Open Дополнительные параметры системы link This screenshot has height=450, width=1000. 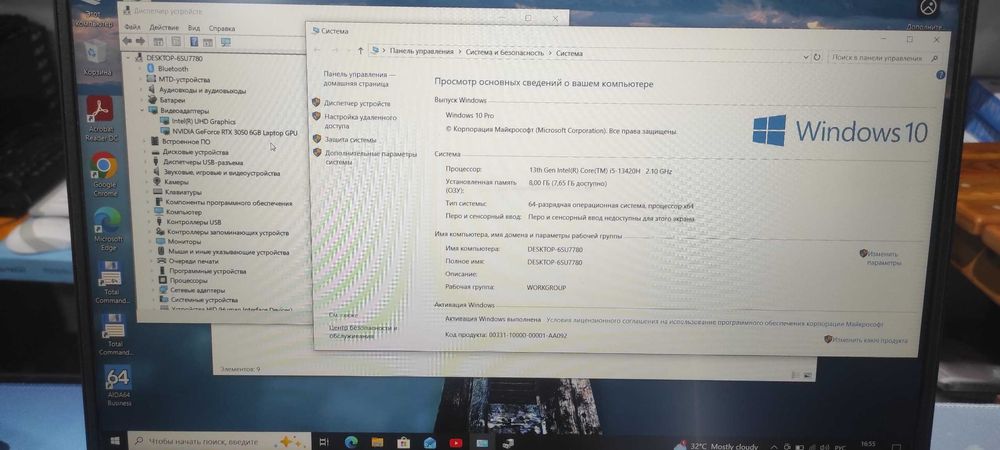pos(371,157)
